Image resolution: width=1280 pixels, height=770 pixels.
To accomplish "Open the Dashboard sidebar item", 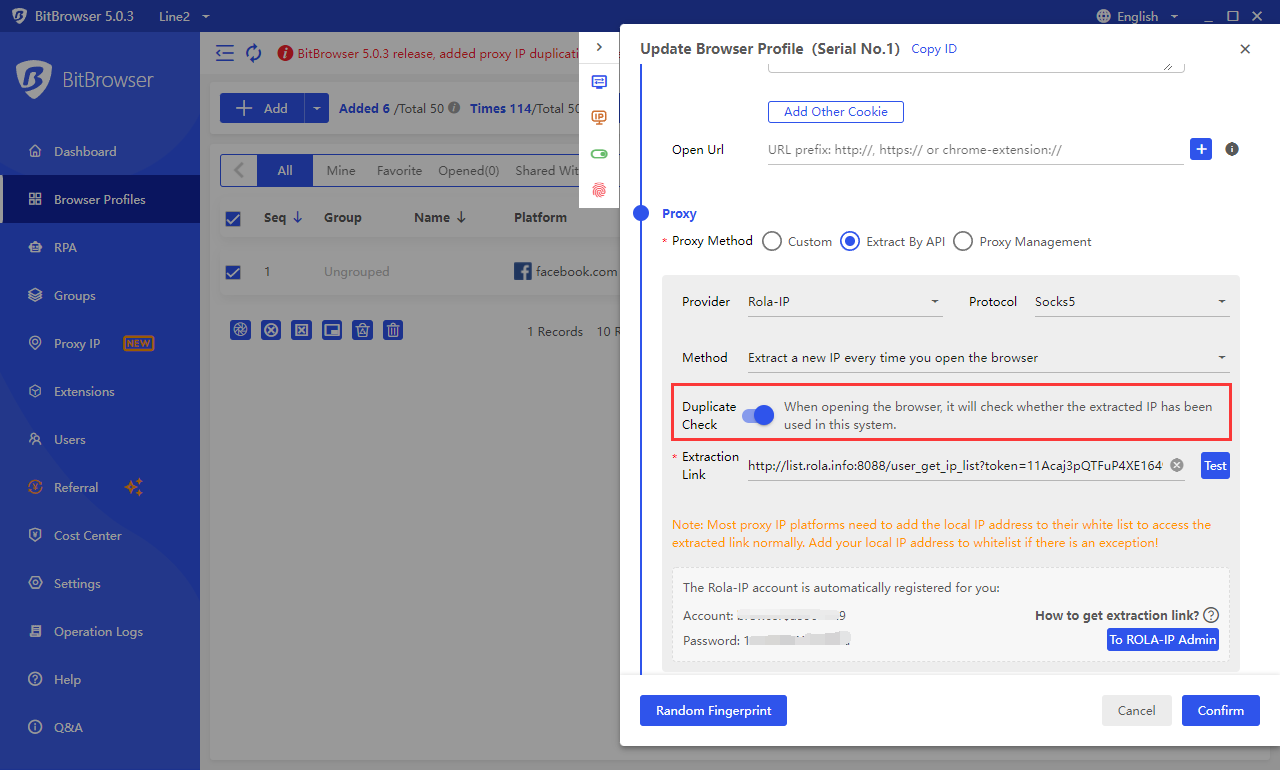I will point(100,152).
